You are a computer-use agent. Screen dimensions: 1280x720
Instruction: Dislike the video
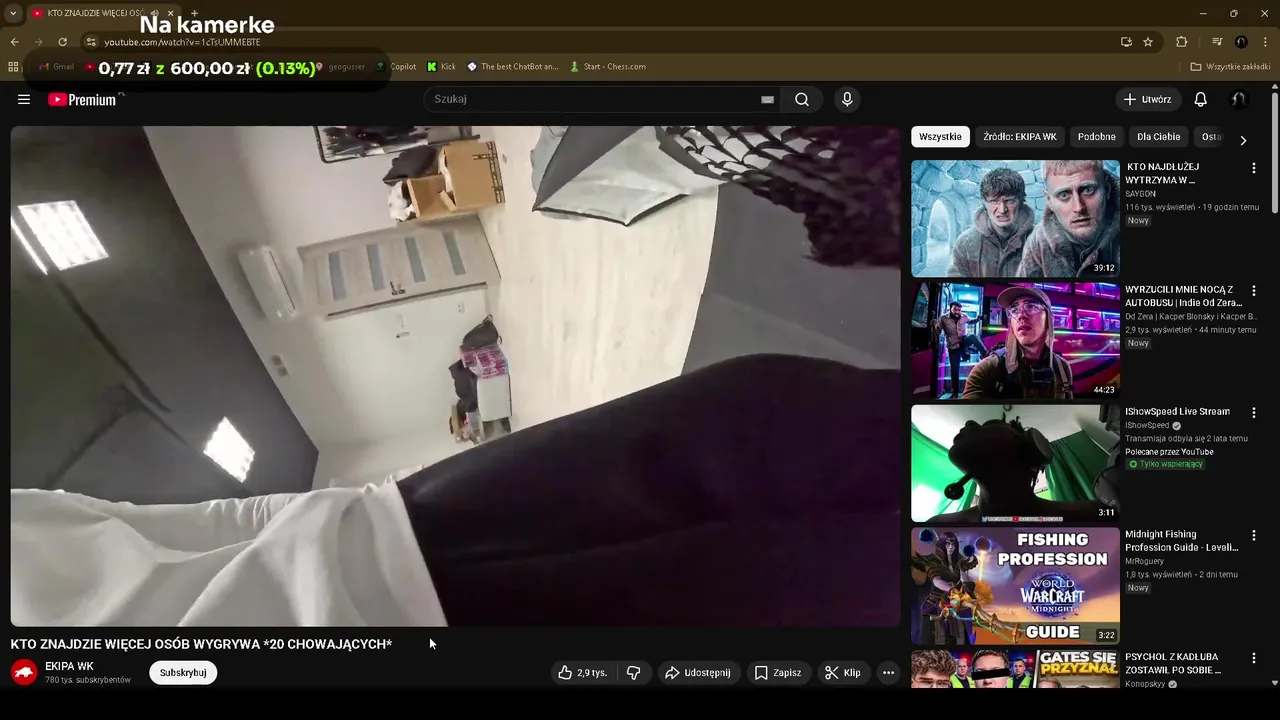(x=633, y=673)
